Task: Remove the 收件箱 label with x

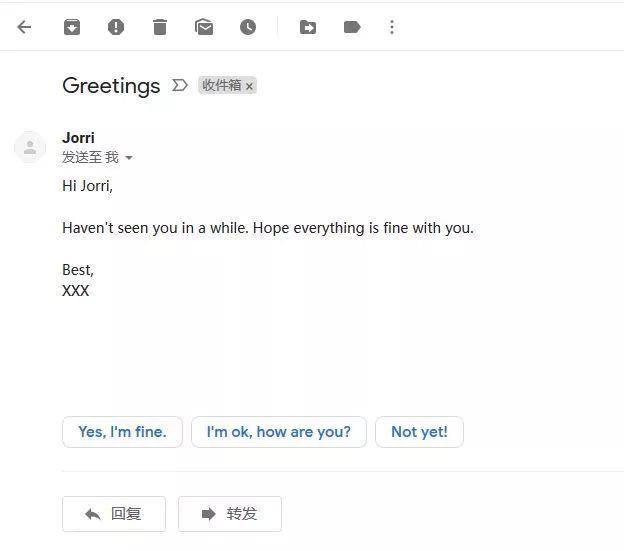Action: coord(250,86)
